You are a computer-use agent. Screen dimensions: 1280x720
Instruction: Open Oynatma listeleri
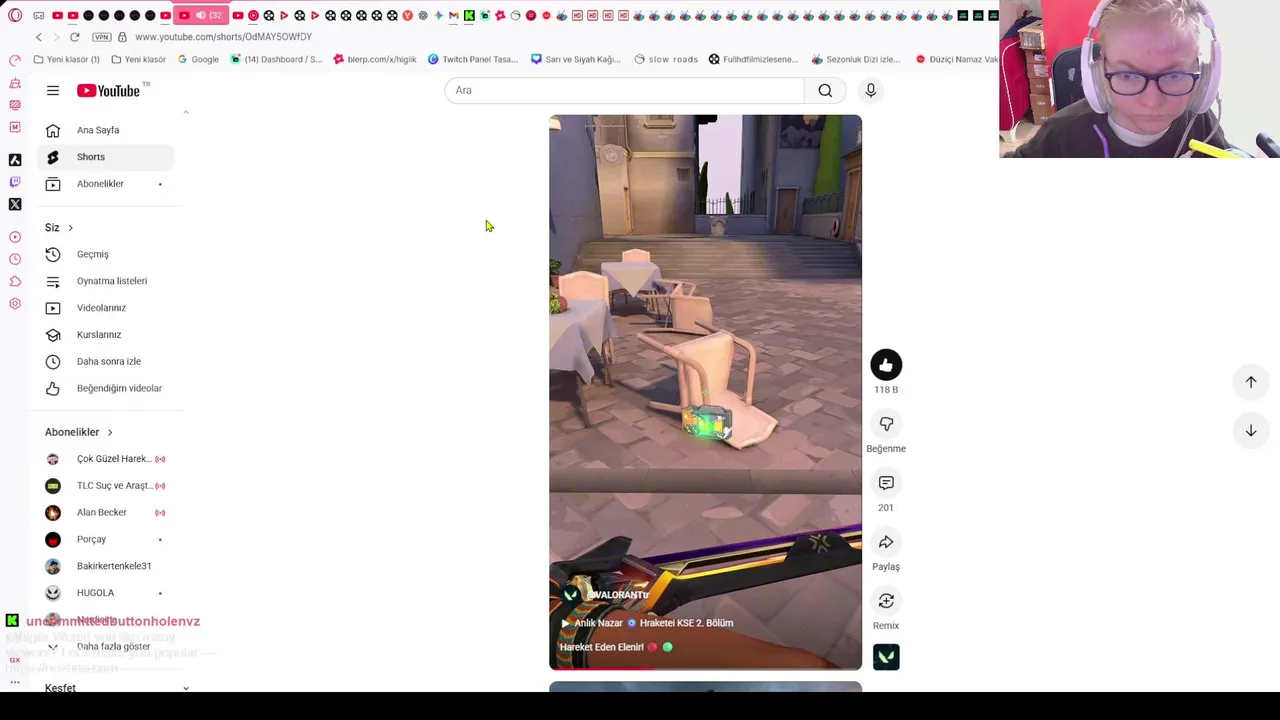point(105,281)
